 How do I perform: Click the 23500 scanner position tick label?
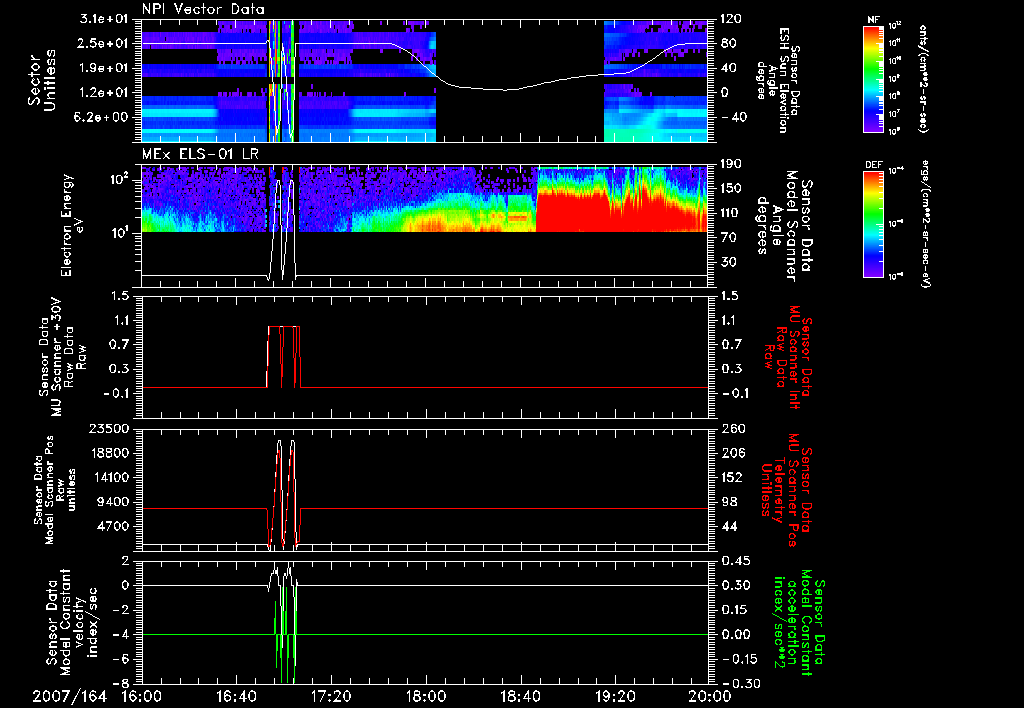[110, 428]
